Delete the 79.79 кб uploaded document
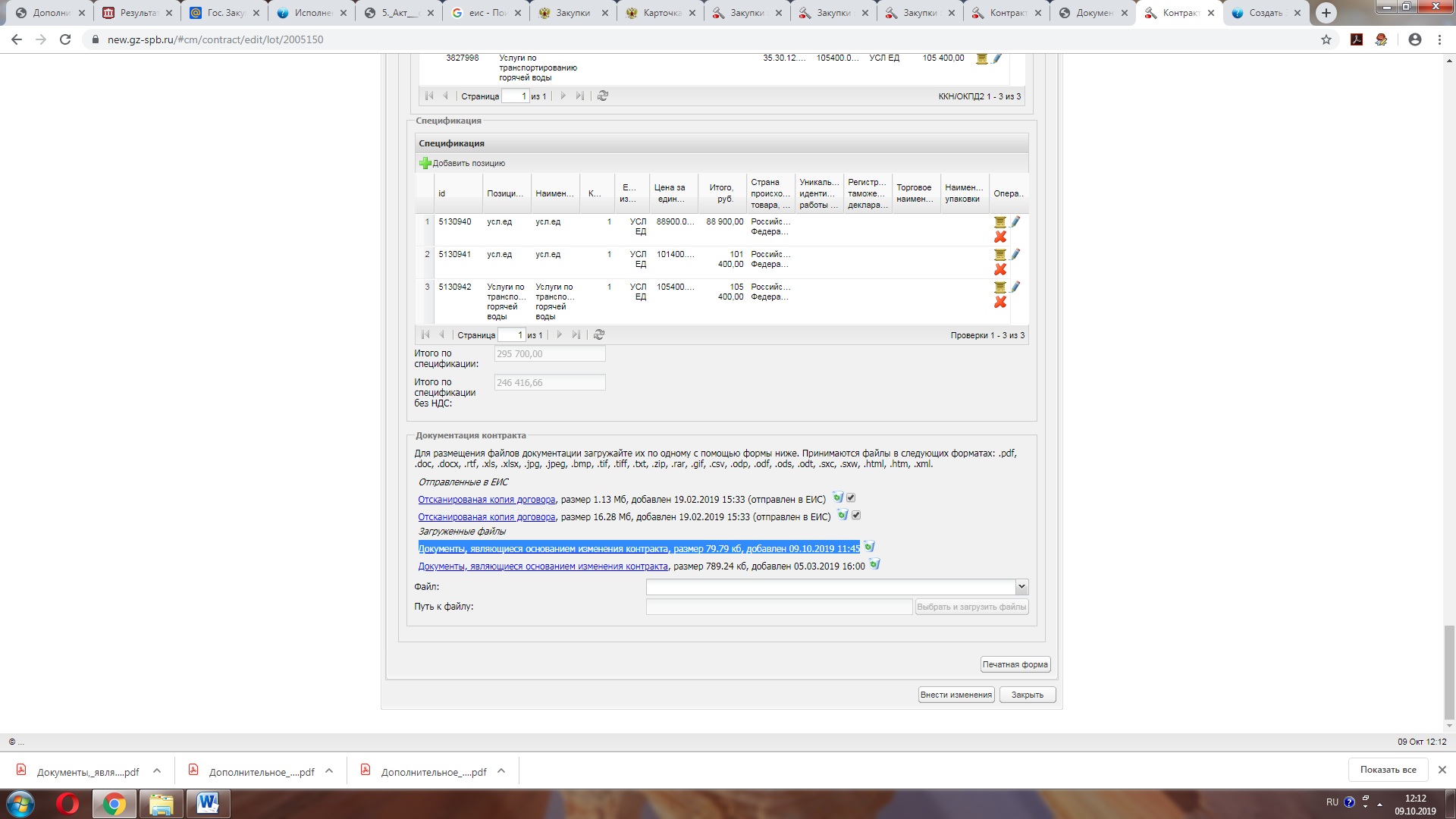This screenshot has height=819, width=1456. 870,547
